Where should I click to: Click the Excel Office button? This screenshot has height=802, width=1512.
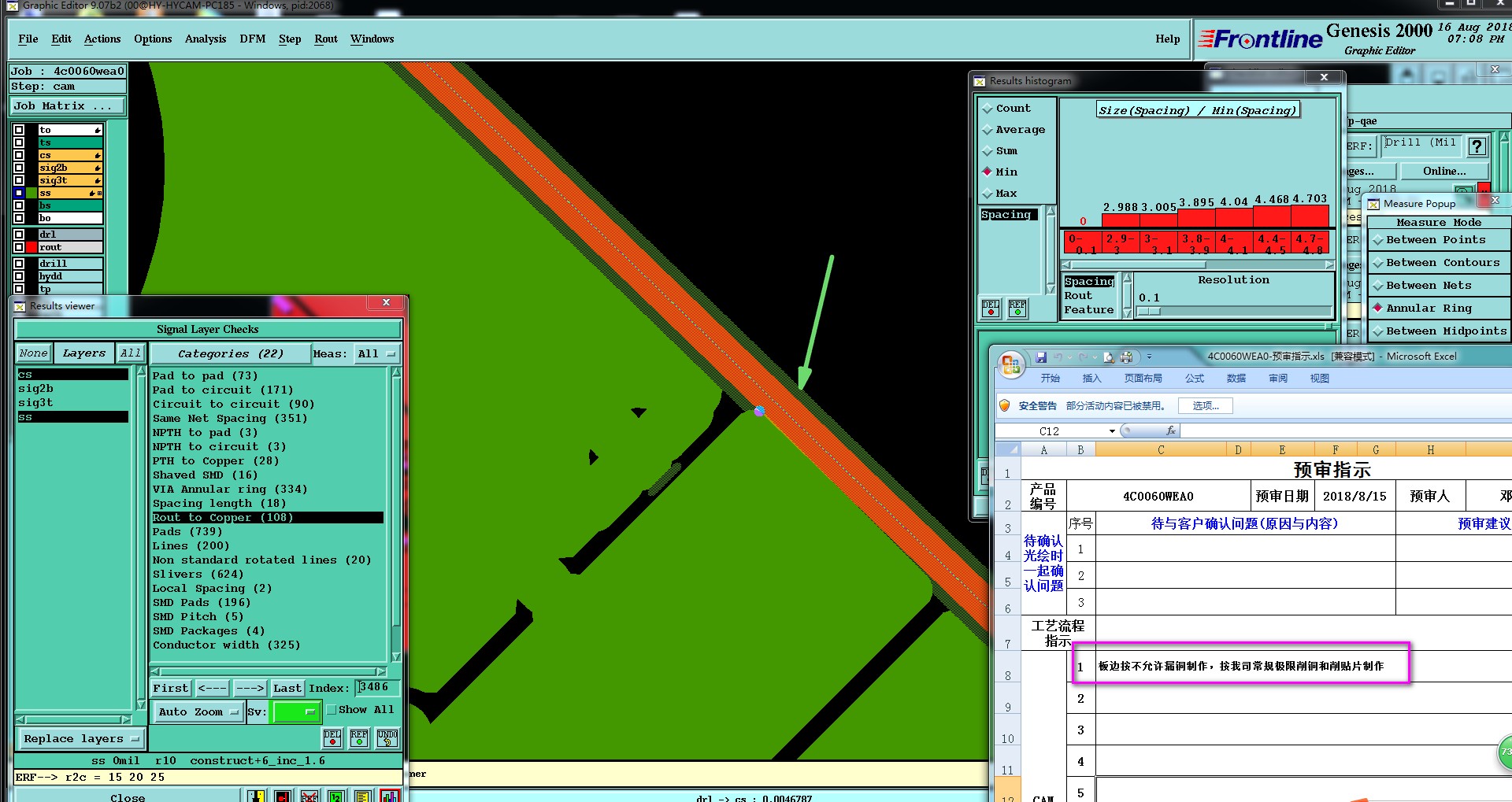coord(1010,365)
